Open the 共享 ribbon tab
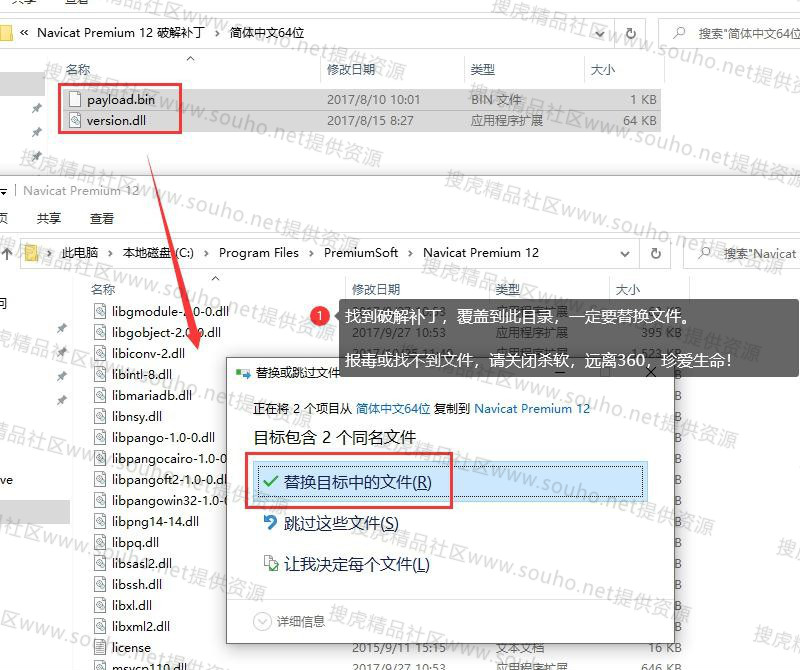Image resolution: width=800 pixels, height=670 pixels. 49,218
